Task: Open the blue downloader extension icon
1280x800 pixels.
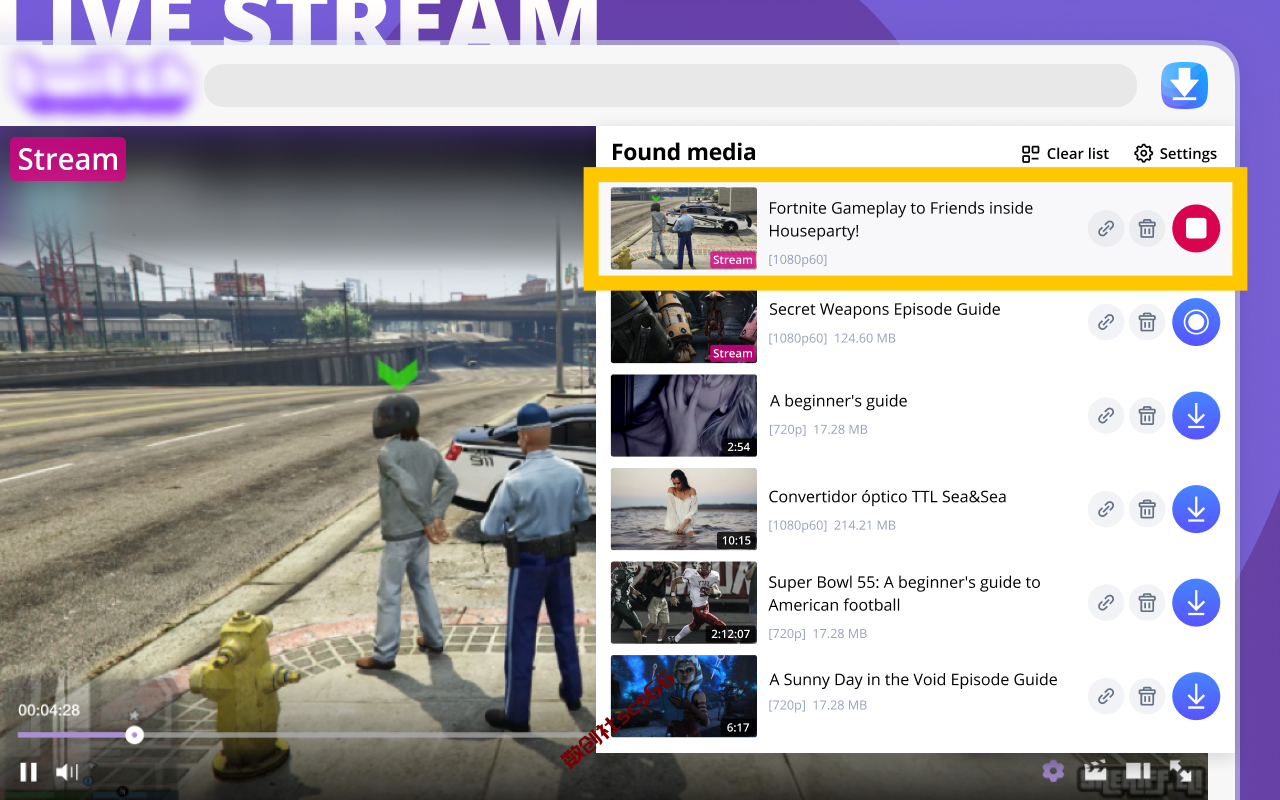Action: [x=1184, y=86]
